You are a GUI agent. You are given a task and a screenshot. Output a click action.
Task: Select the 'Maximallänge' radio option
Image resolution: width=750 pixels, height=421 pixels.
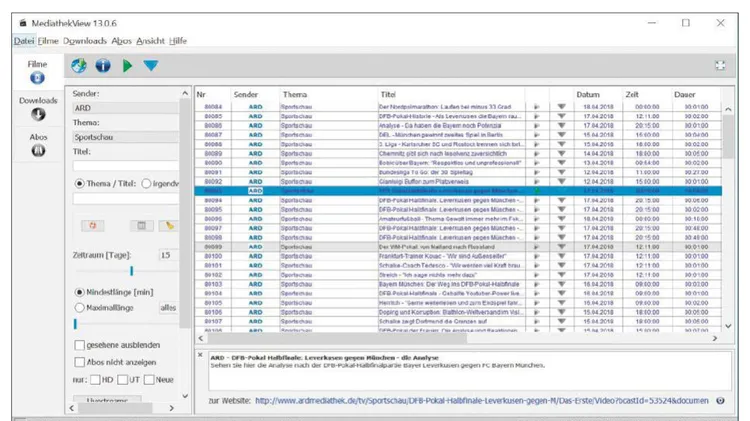[x=79, y=308]
